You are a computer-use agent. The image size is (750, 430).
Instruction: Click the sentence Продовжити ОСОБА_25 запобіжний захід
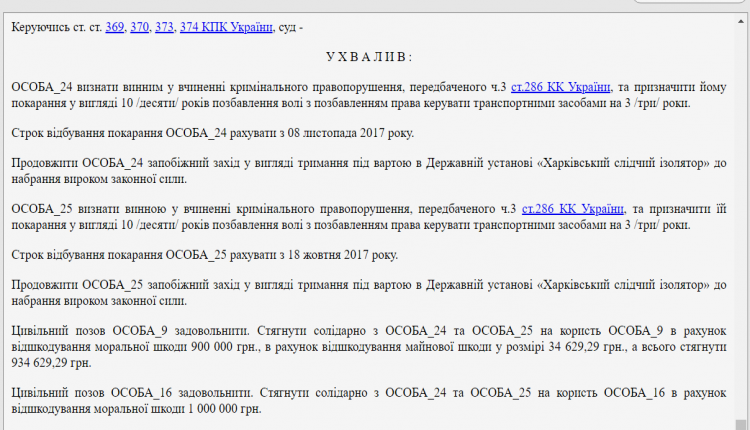click(x=150, y=286)
